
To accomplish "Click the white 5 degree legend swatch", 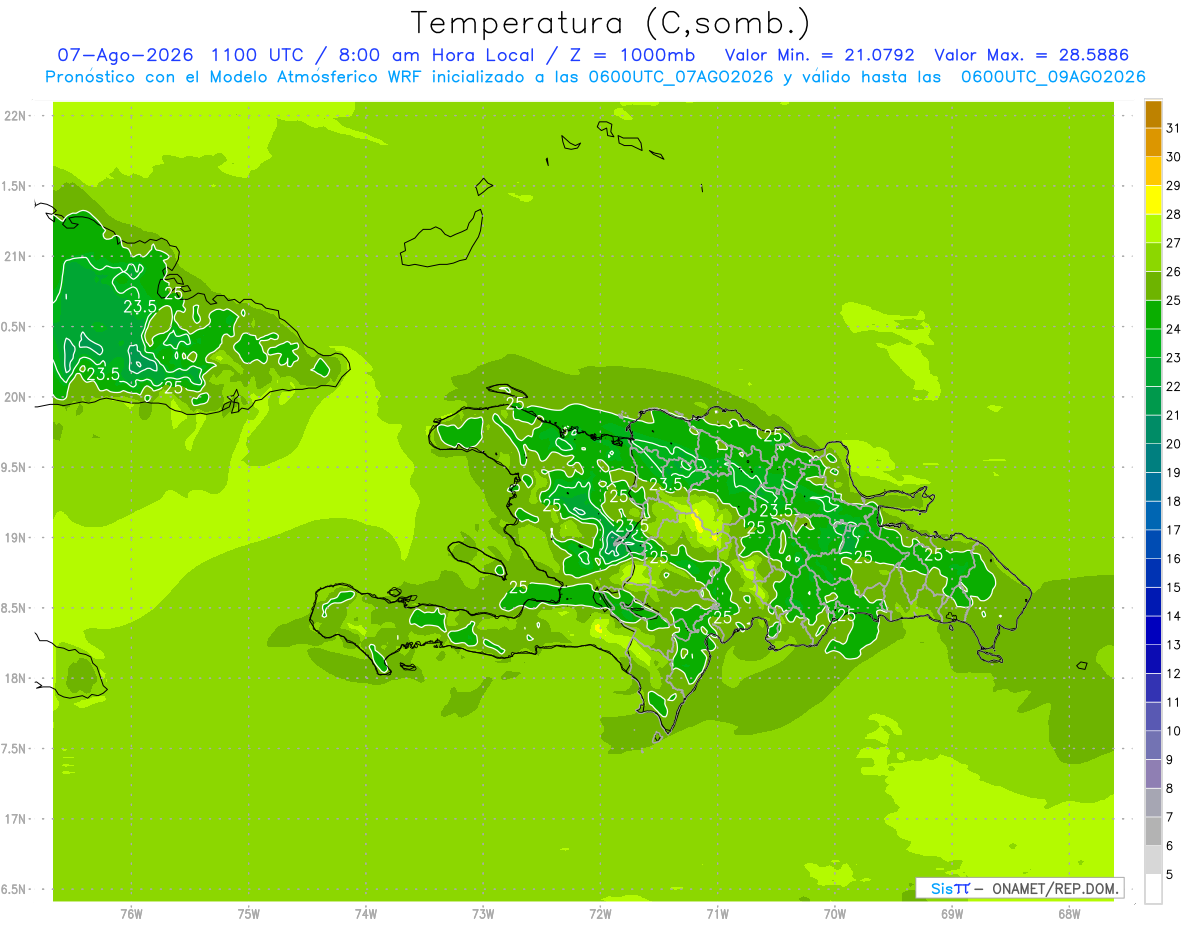I will click(x=1153, y=889).
